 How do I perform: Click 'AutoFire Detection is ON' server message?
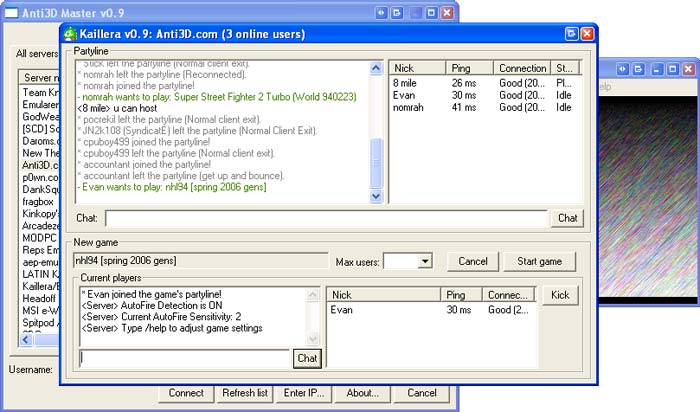click(152, 306)
